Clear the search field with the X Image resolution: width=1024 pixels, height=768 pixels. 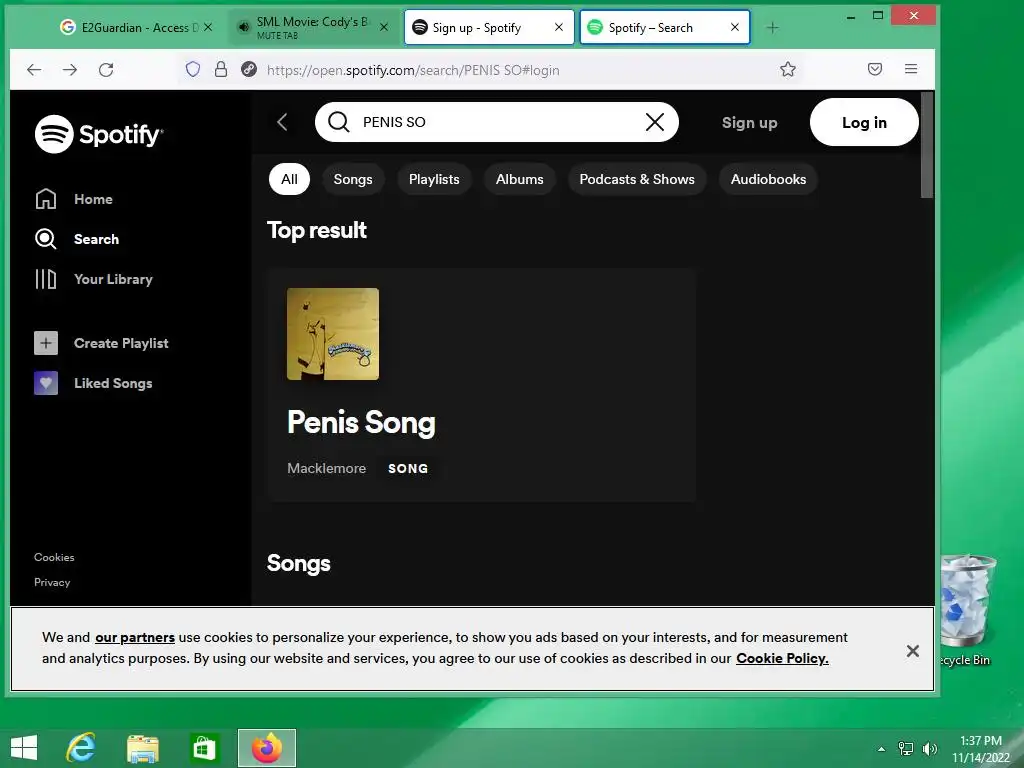pyautogui.click(x=654, y=122)
